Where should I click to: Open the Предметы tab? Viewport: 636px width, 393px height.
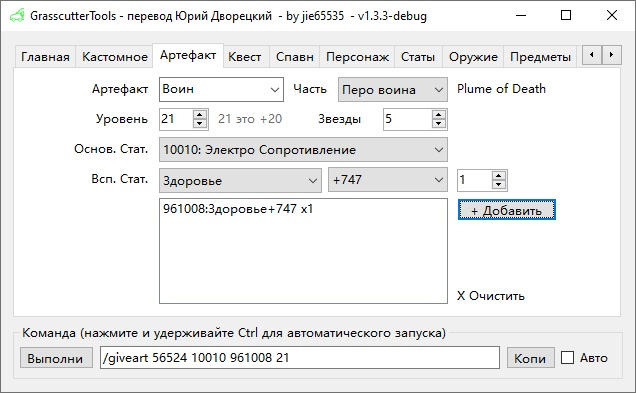click(540, 57)
